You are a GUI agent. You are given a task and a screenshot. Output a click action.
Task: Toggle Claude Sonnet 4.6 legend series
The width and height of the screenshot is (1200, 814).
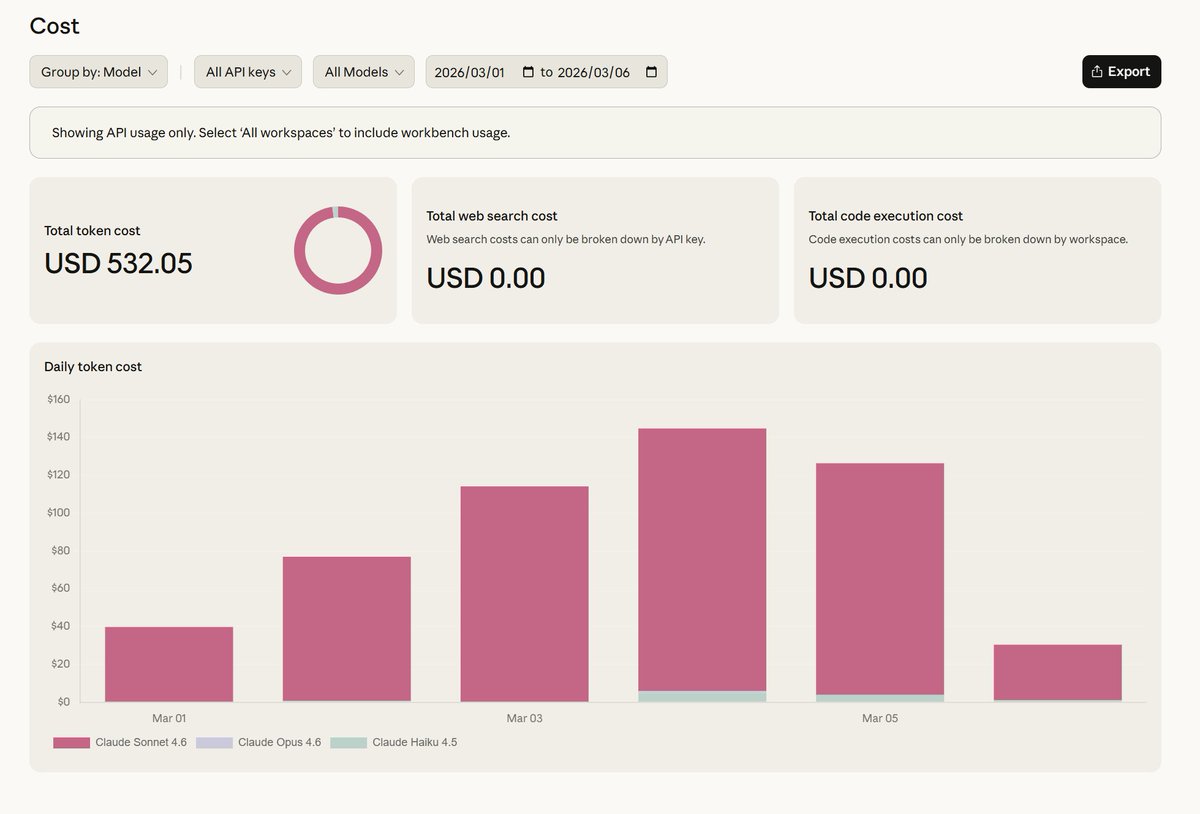[x=140, y=743]
